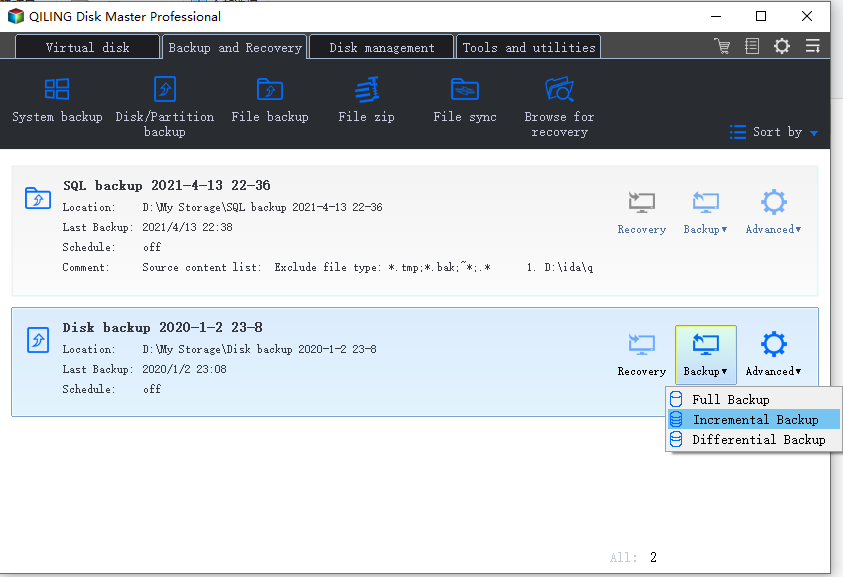Switch to Backup and Recovery tab
This screenshot has width=843, height=577.
point(234,47)
